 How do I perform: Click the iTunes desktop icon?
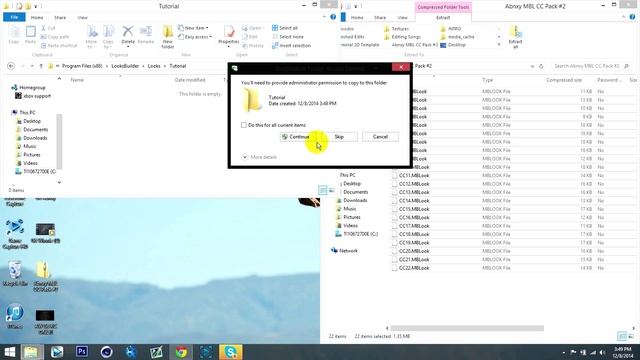[x=15, y=317]
